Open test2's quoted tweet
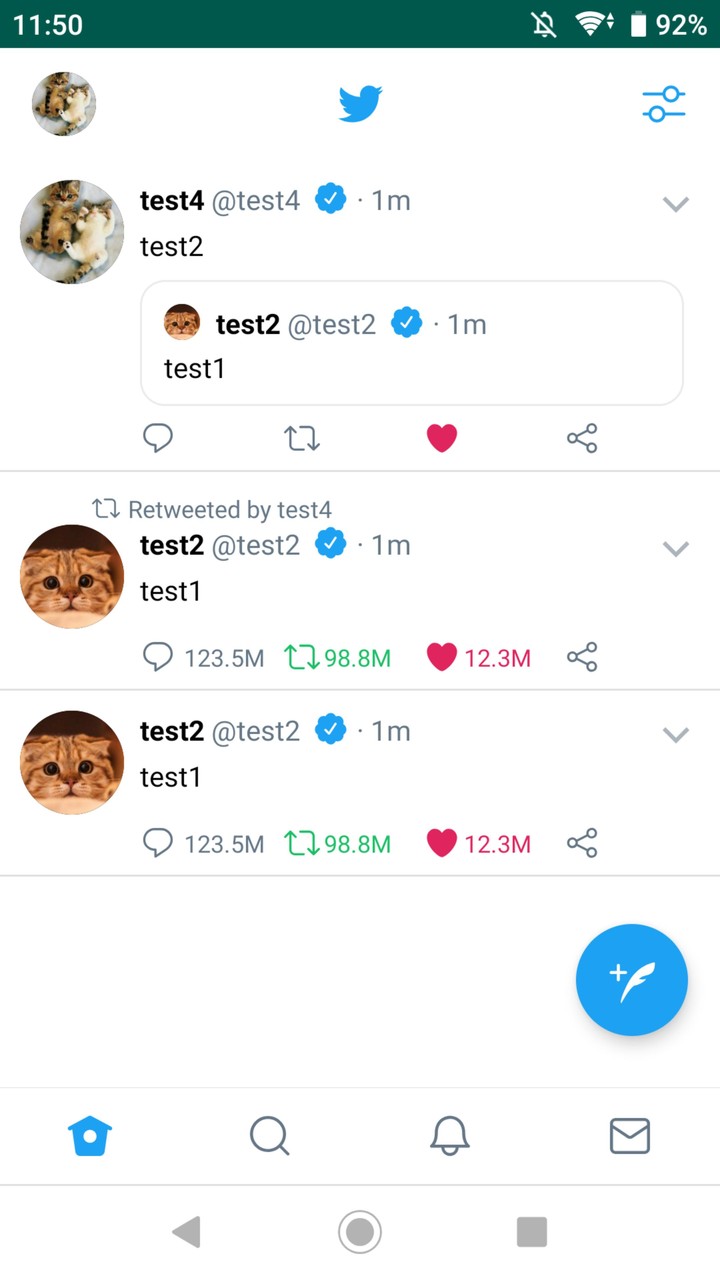Screen dimensions: 720x1280 [411, 343]
